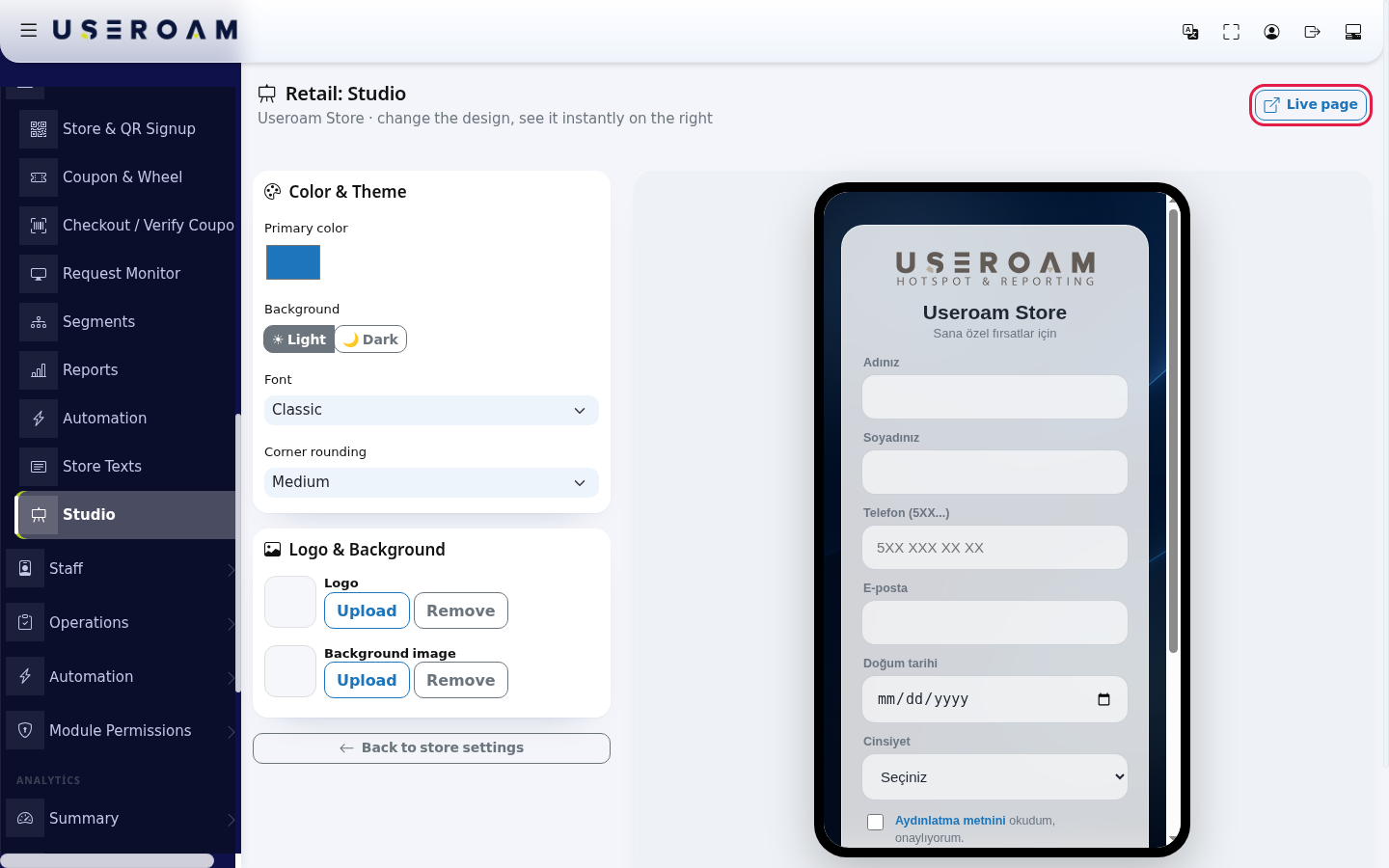Upload a logo image
This screenshot has width=1389, height=868.
(367, 610)
